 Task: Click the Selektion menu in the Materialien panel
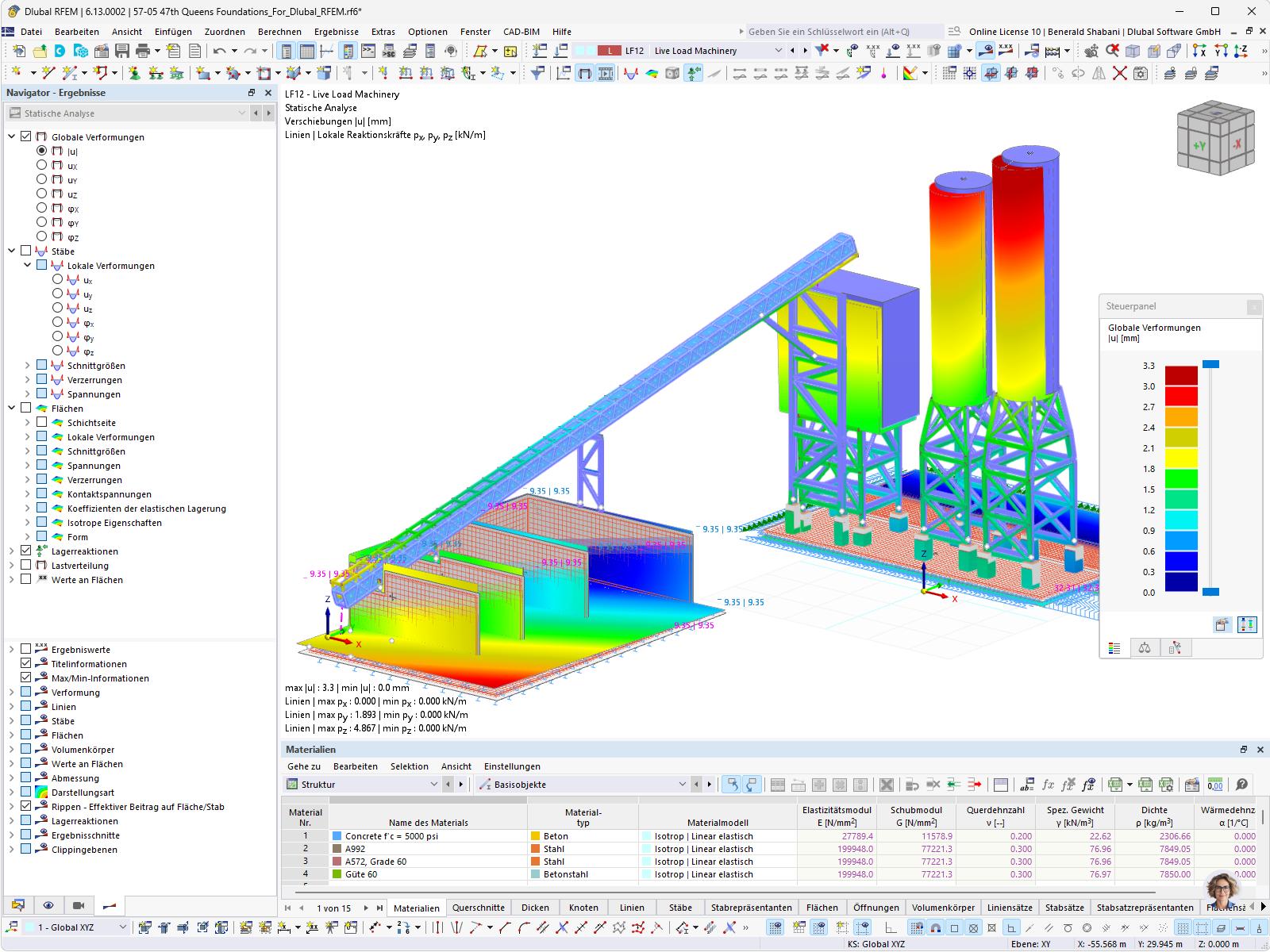tap(410, 766)
